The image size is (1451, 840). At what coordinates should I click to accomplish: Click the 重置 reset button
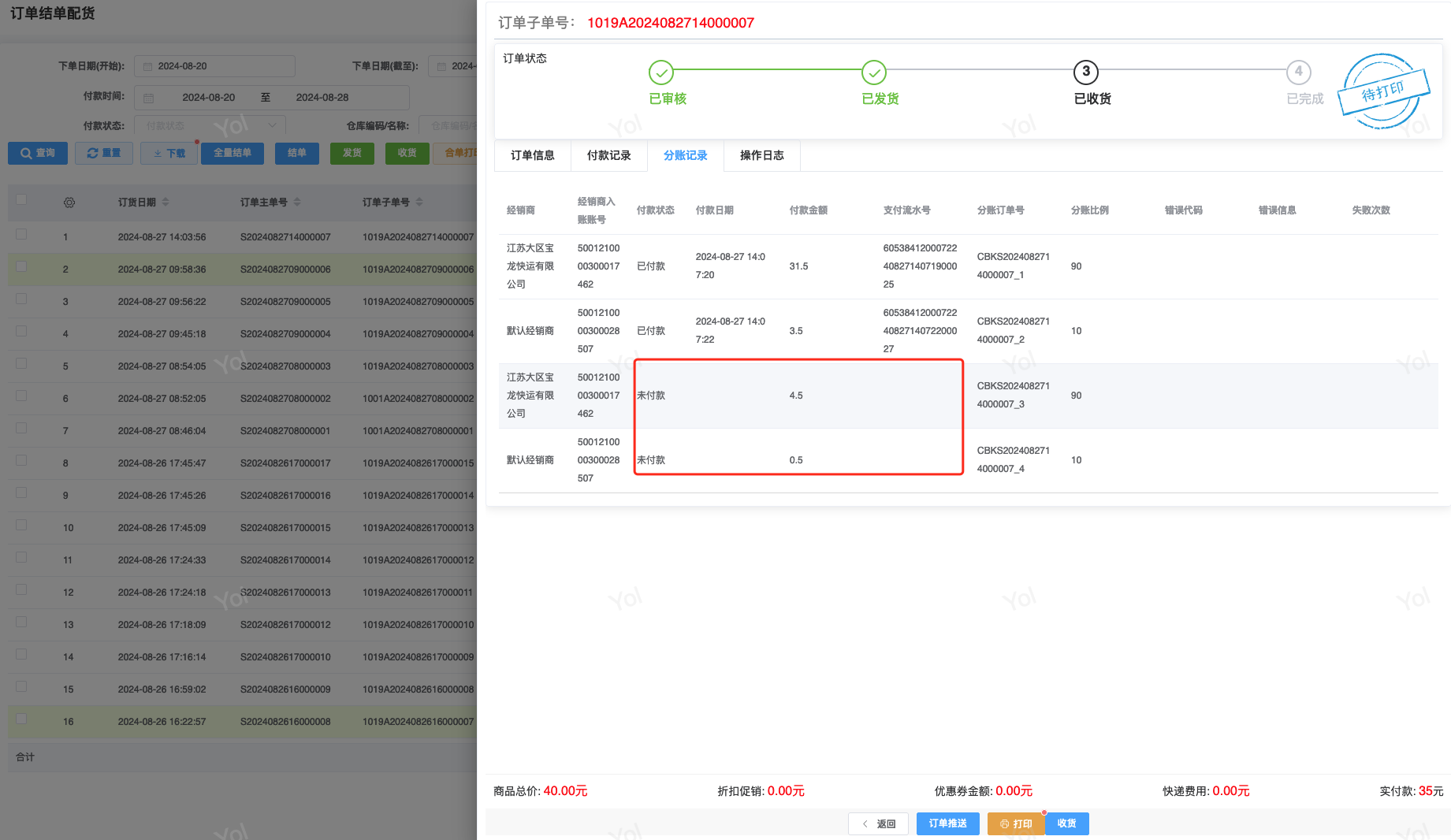pos(104,153)
